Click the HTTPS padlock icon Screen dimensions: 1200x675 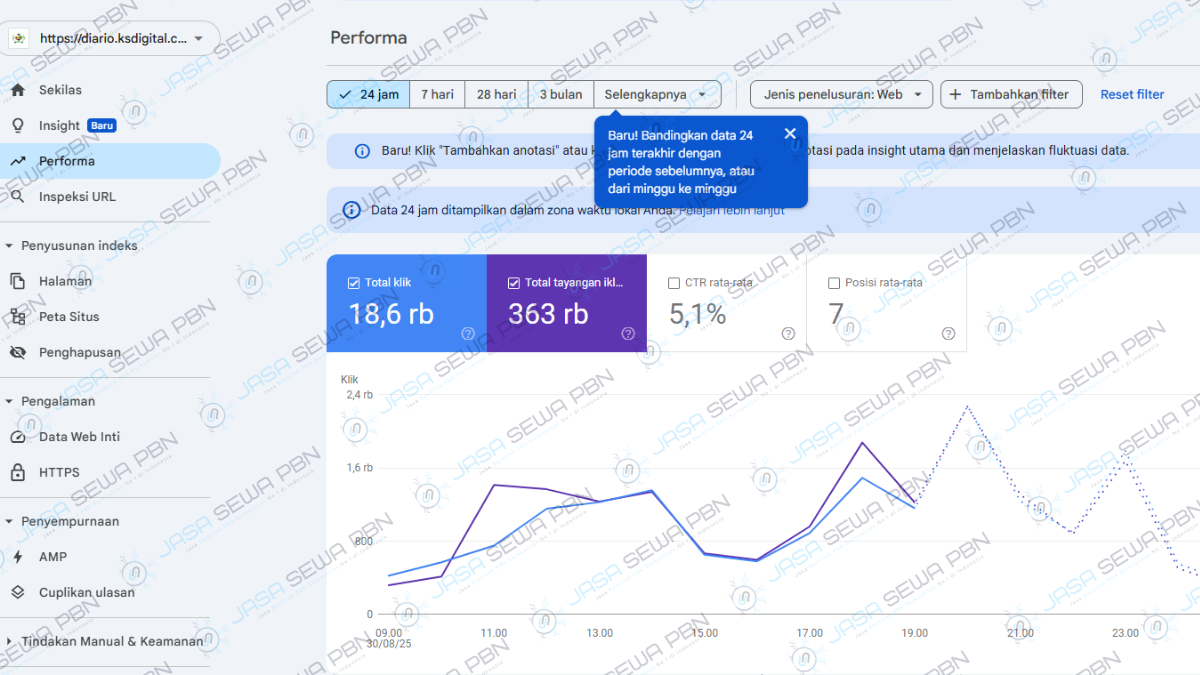tap(18, 473)
